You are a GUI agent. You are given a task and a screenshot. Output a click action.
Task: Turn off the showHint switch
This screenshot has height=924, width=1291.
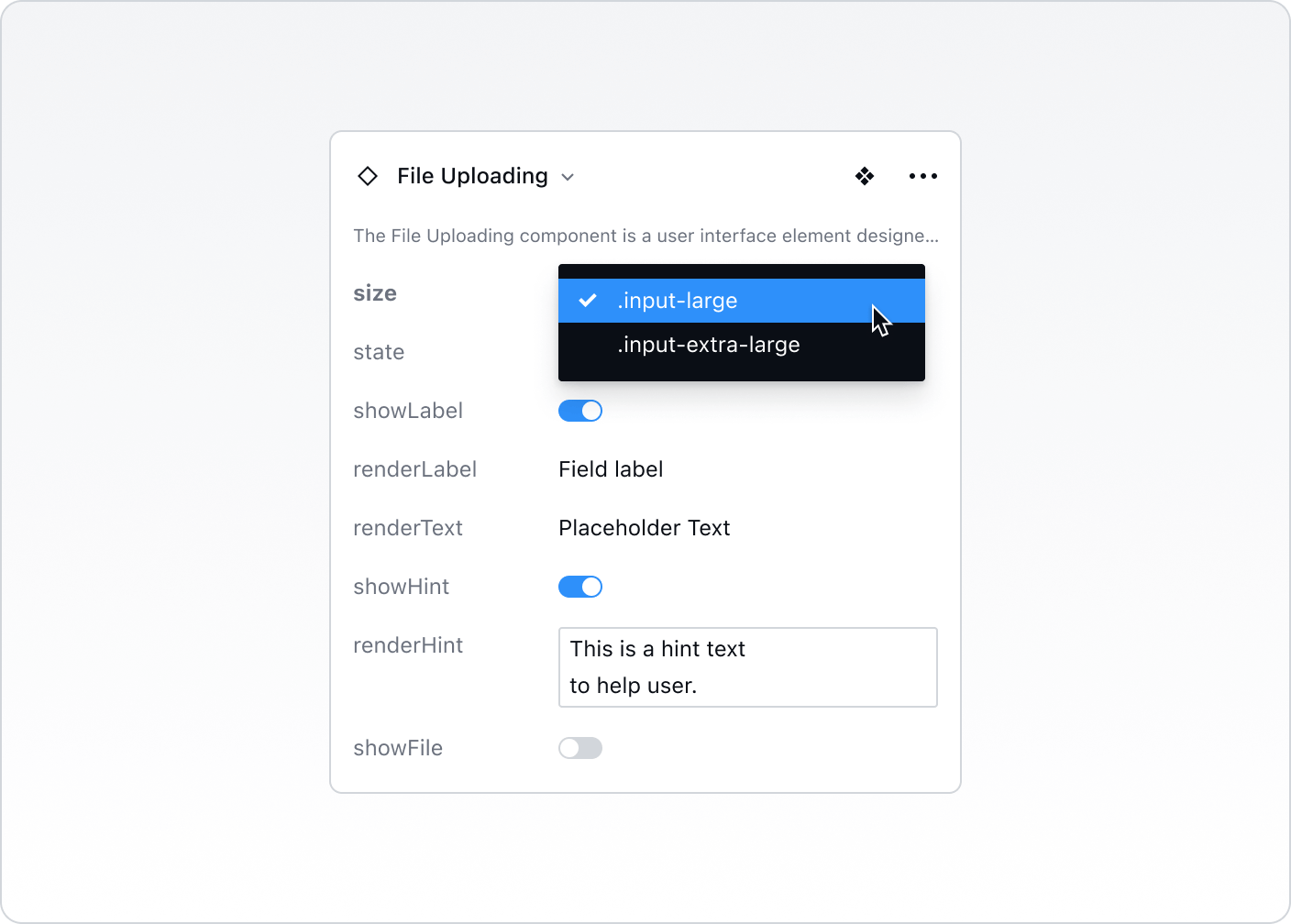pyautogui.click(x=579, y=586)
